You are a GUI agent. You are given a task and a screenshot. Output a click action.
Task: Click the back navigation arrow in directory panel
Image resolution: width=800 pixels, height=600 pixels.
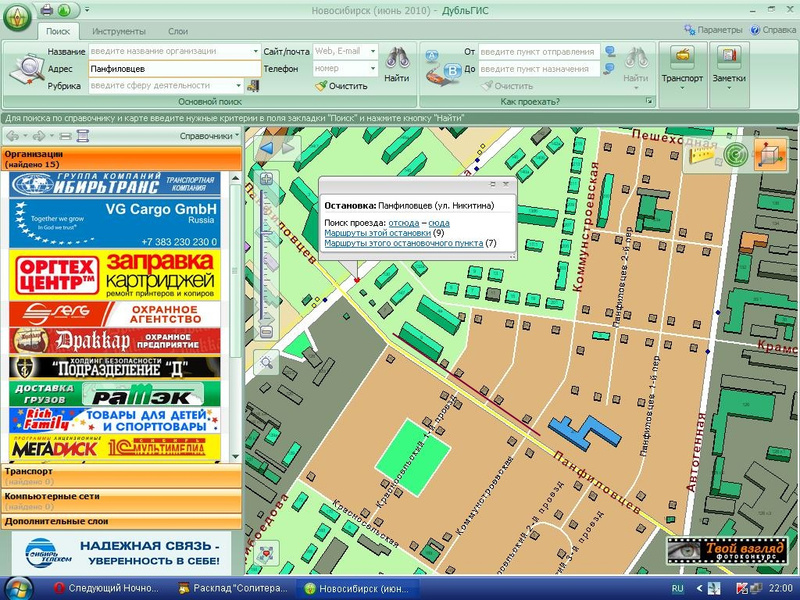[x=13, y=136]
